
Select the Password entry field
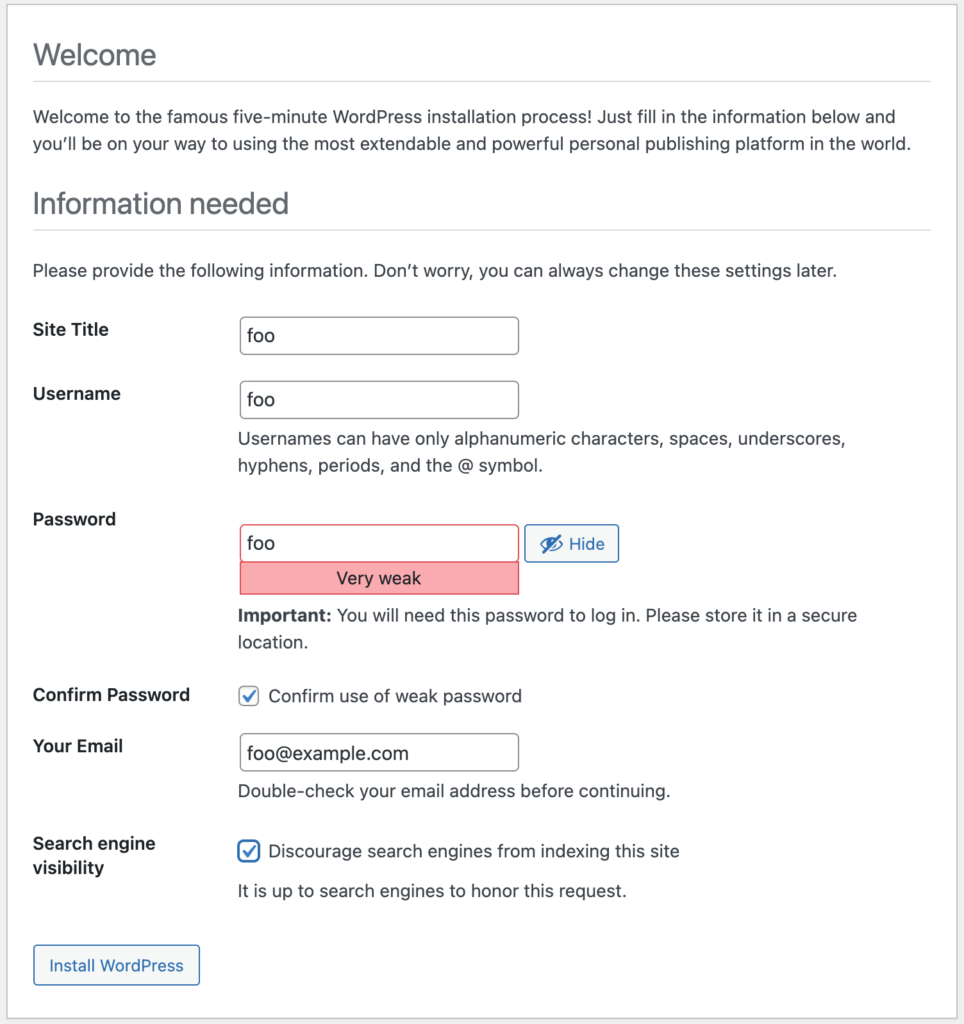(x=379, y=543)
